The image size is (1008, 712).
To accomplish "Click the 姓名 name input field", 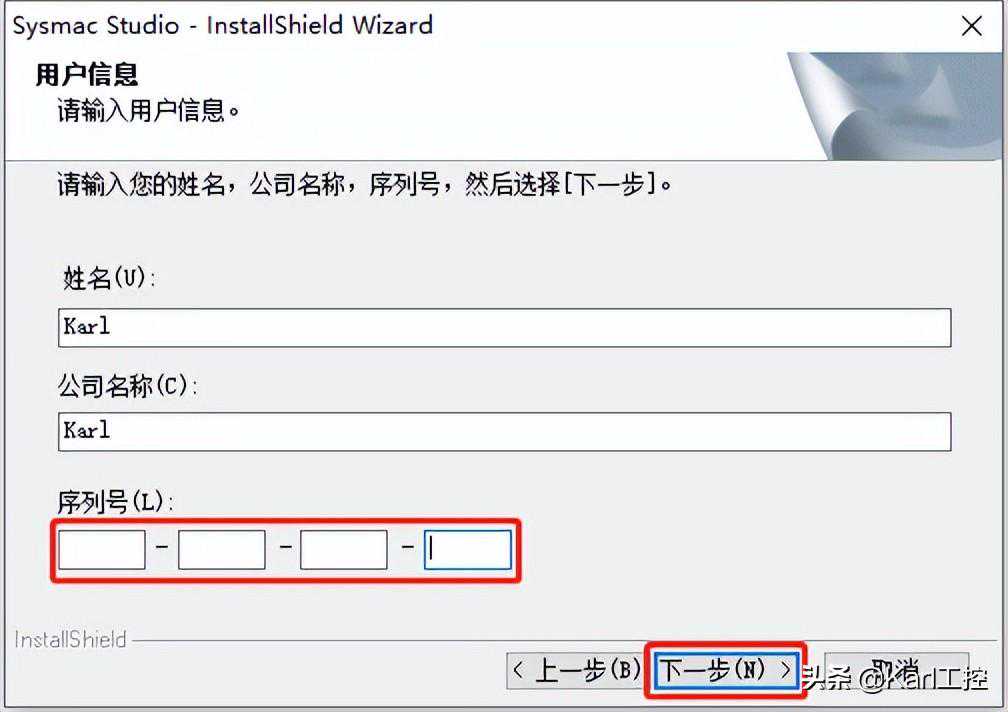I will pyautogui.click(x=505, y=328).
